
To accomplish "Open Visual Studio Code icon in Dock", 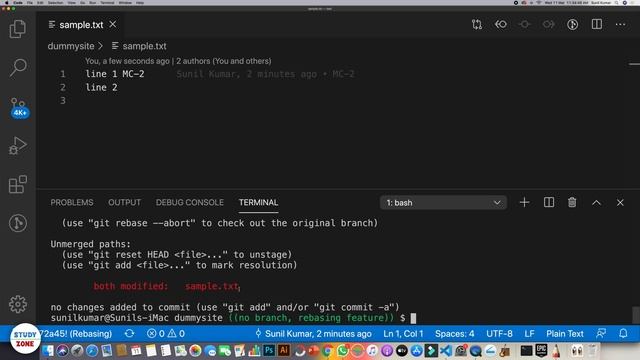I will [446, 351].
